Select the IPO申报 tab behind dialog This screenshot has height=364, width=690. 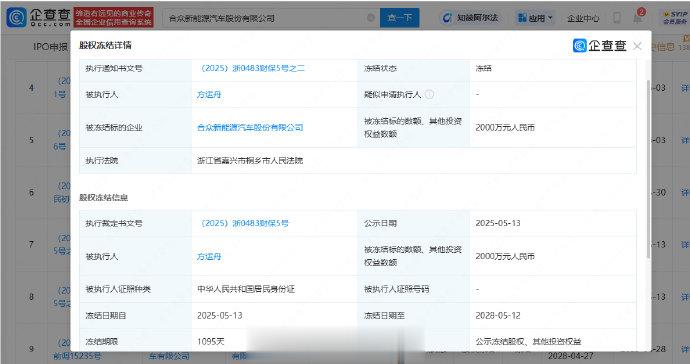(x=51, y=47)
